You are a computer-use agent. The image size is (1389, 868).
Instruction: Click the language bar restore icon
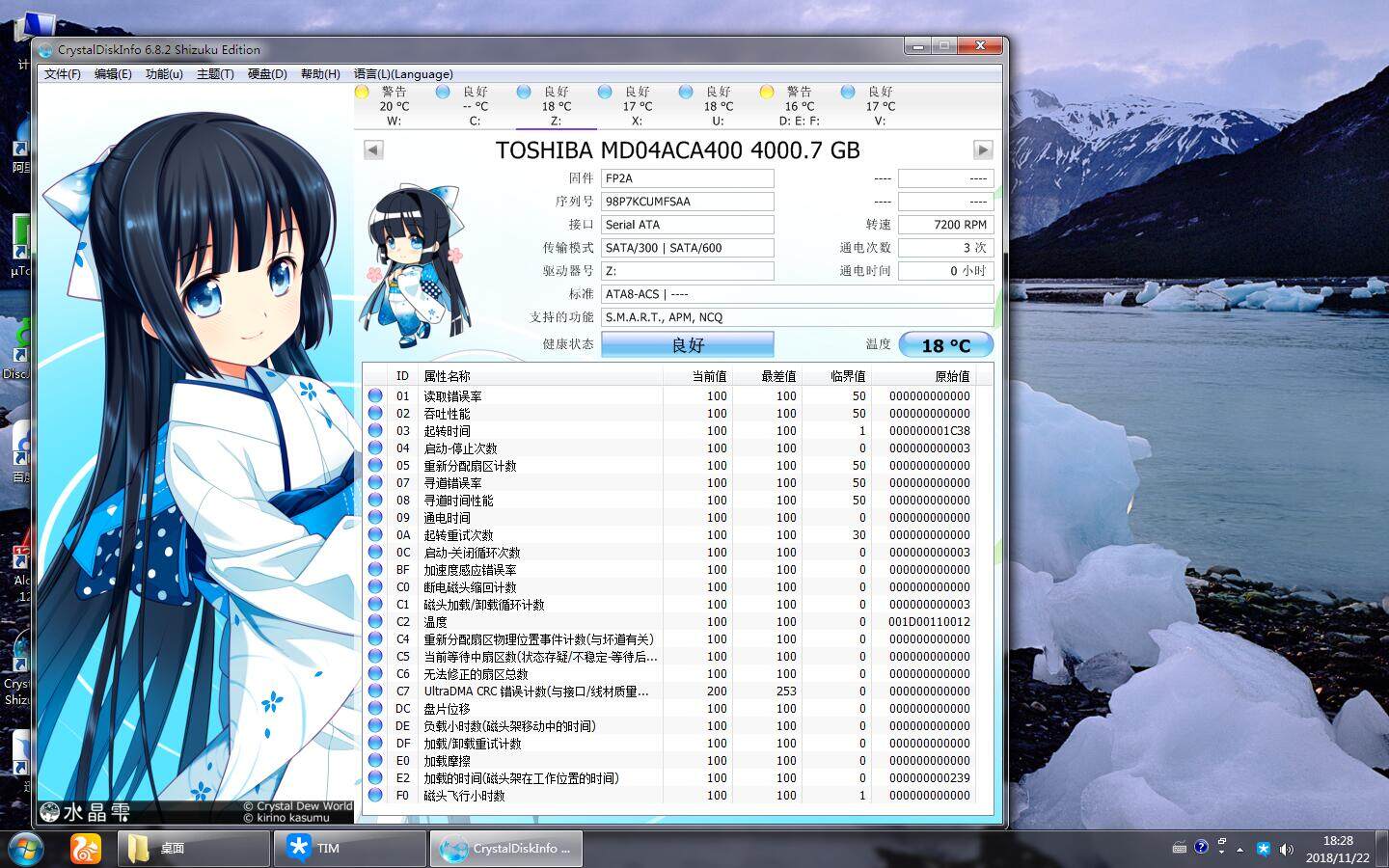tap(1222, 842)
